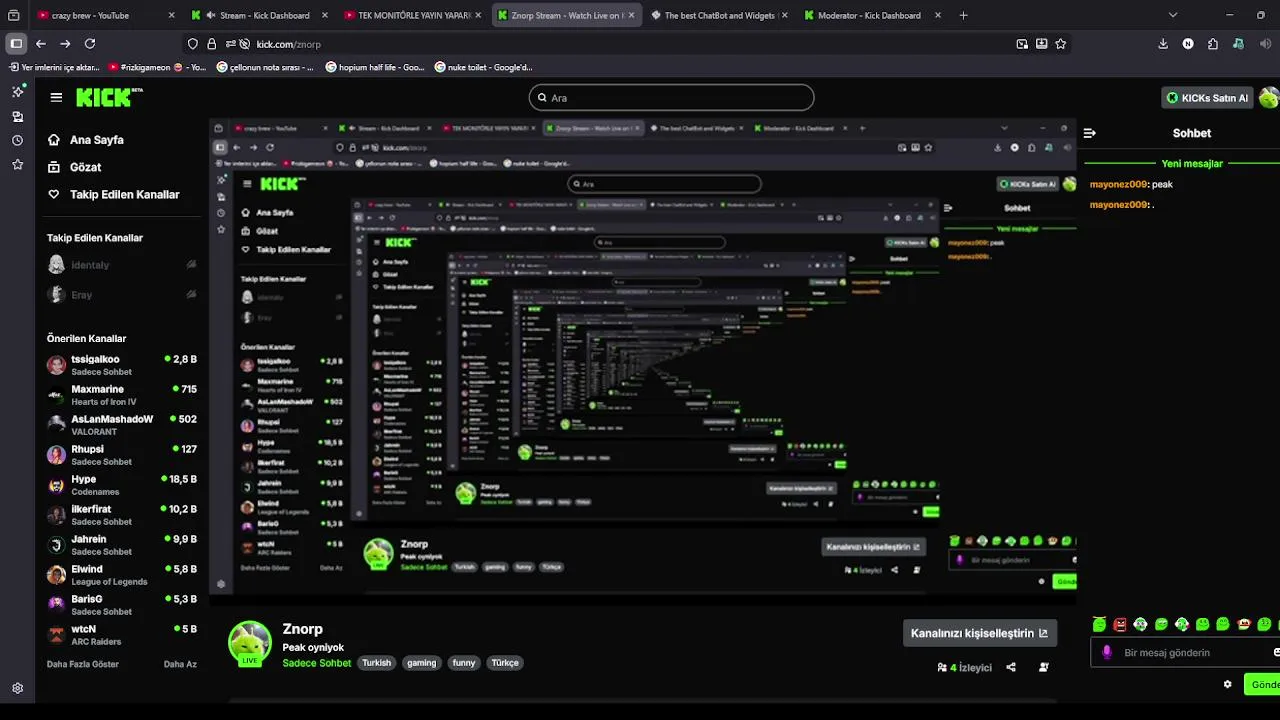Focus the Ara search field
The image size is (1280, 720).
pyautogui.click(x=671, y=97)
